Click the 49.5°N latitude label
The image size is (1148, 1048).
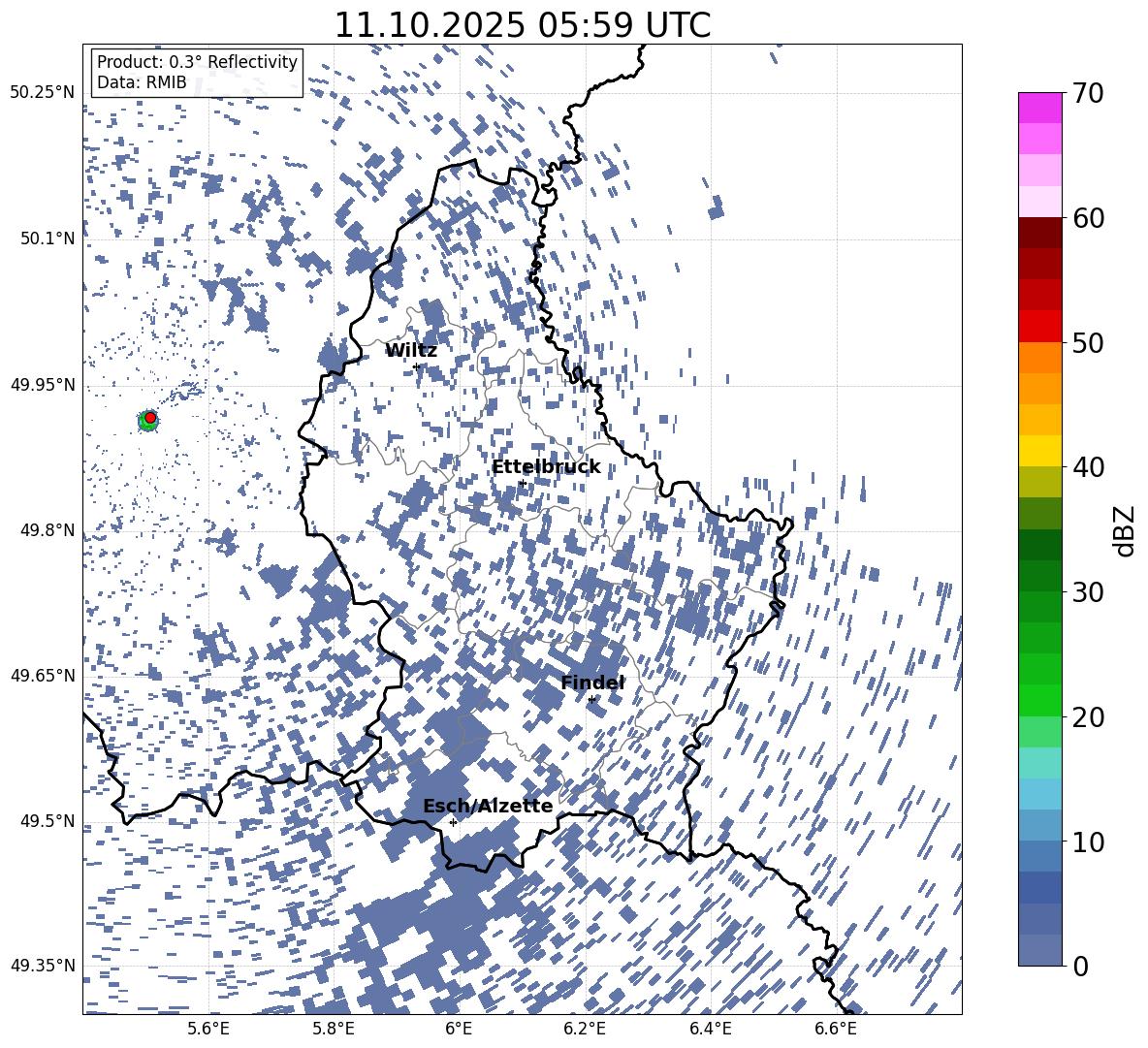coord(48,820)
